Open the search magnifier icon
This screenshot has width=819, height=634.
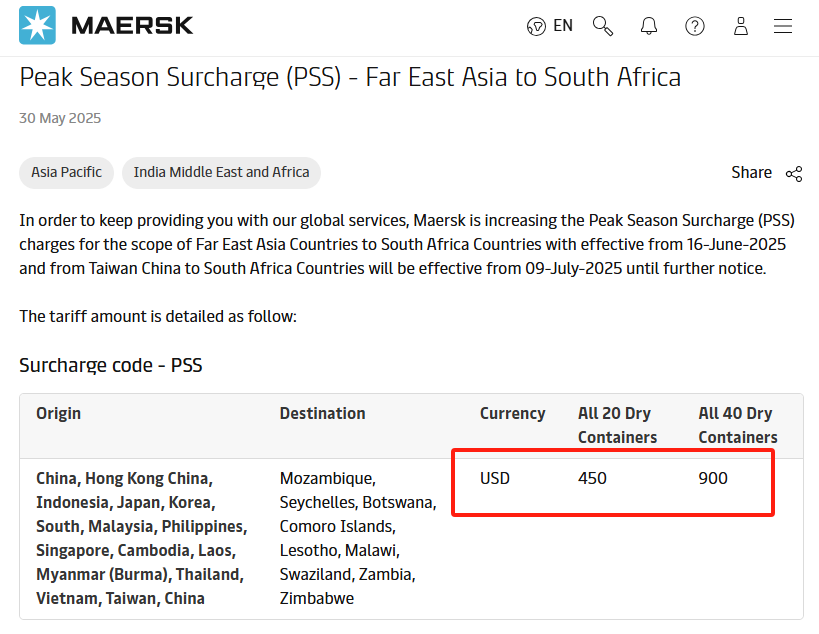pos(603,26)
